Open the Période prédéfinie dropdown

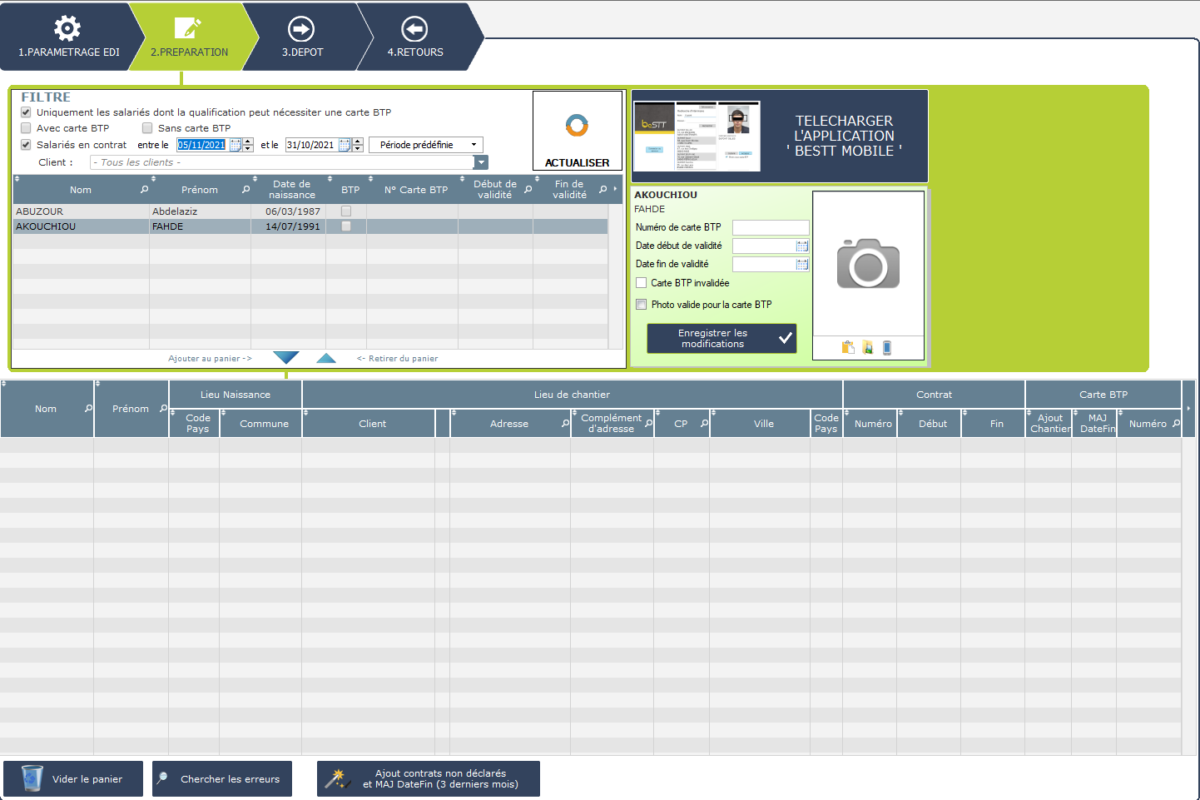(x=426, y=145)
